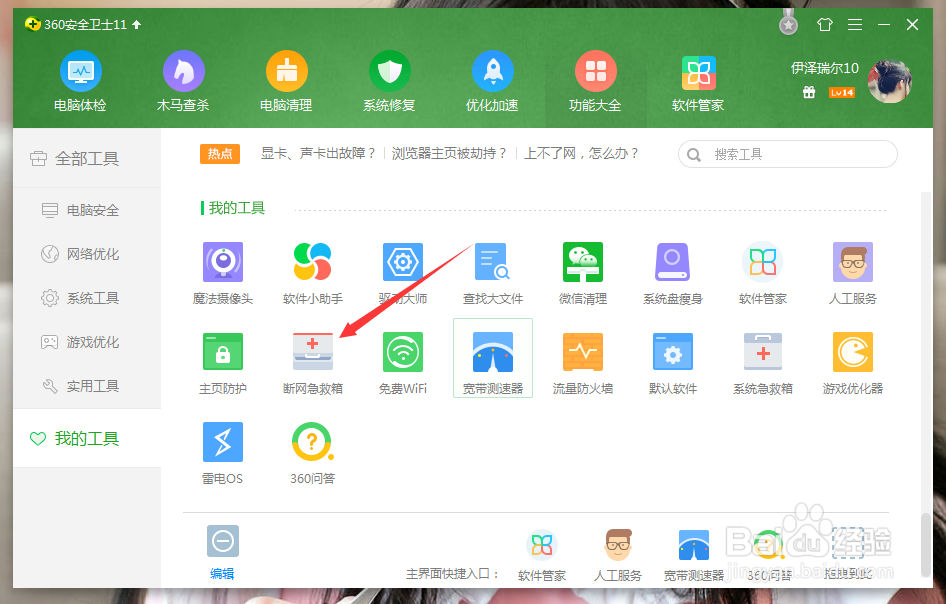Launch the 流量防火墙 tool

point(583,363)
